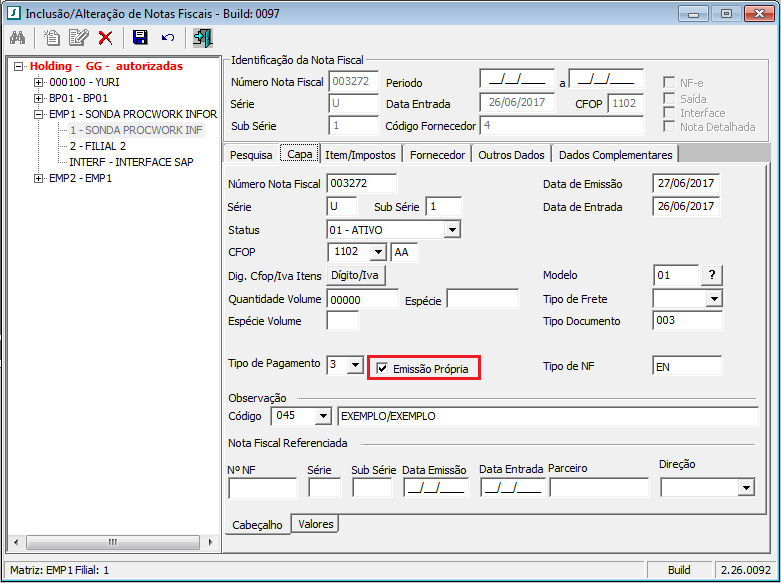Expand the EMP2 - EMP1 tree node

tap(39, 178)
